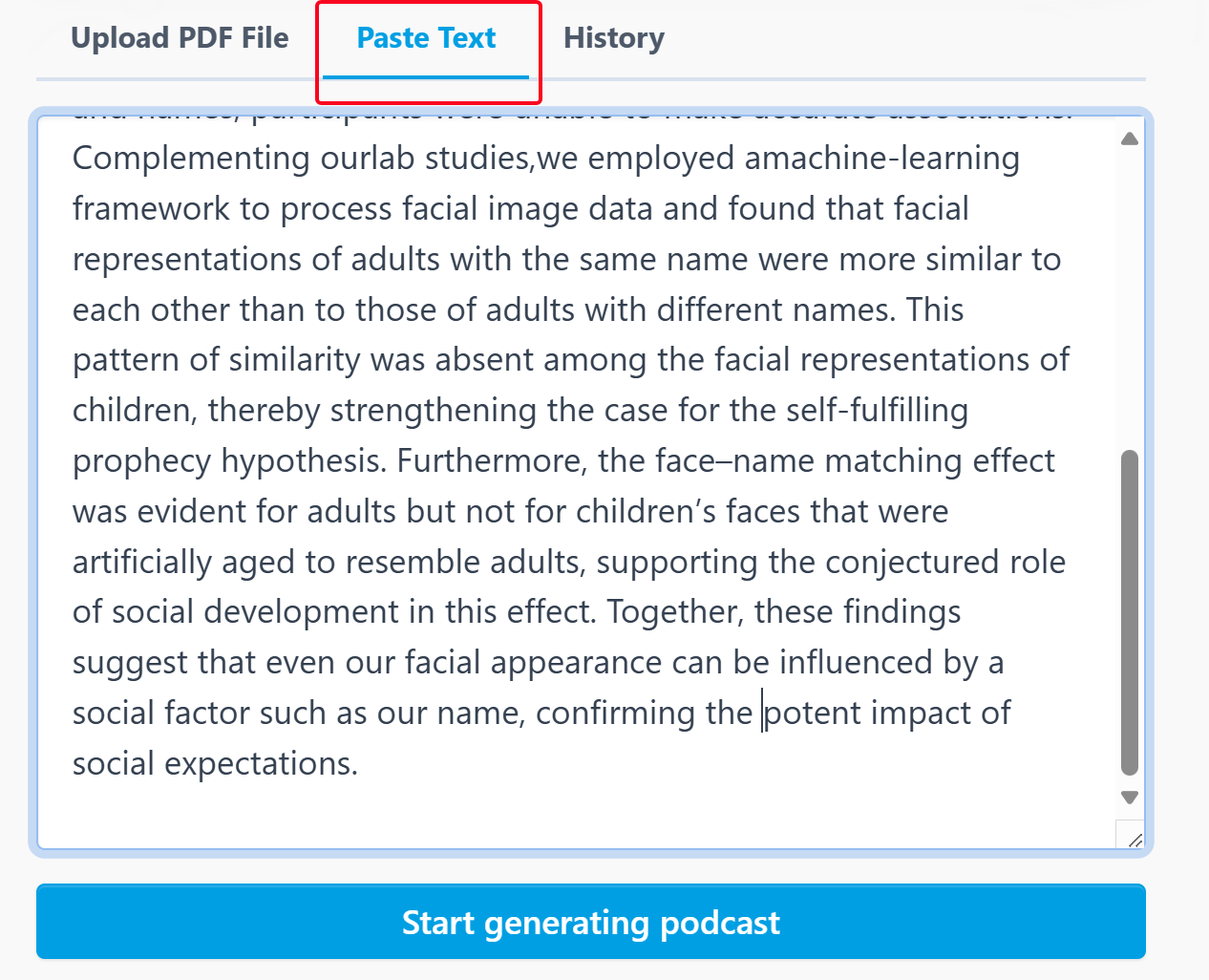
Task: Place cursor in "social expectations." on the last line
Action: pos(215,764)
